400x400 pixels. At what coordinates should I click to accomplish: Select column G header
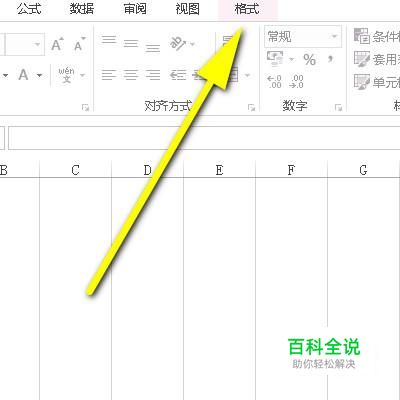(x=363, y=170)
